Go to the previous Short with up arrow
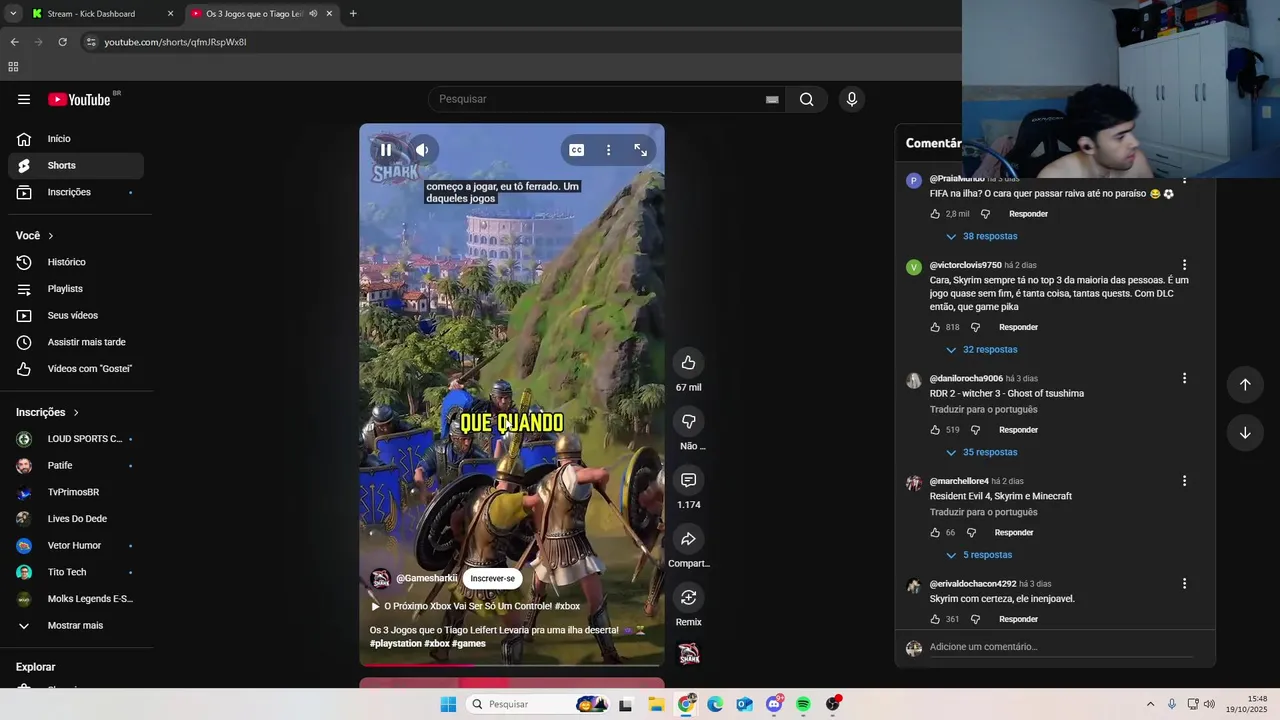This screenshot has height=720, width=1280. [x=1245, y=384]
